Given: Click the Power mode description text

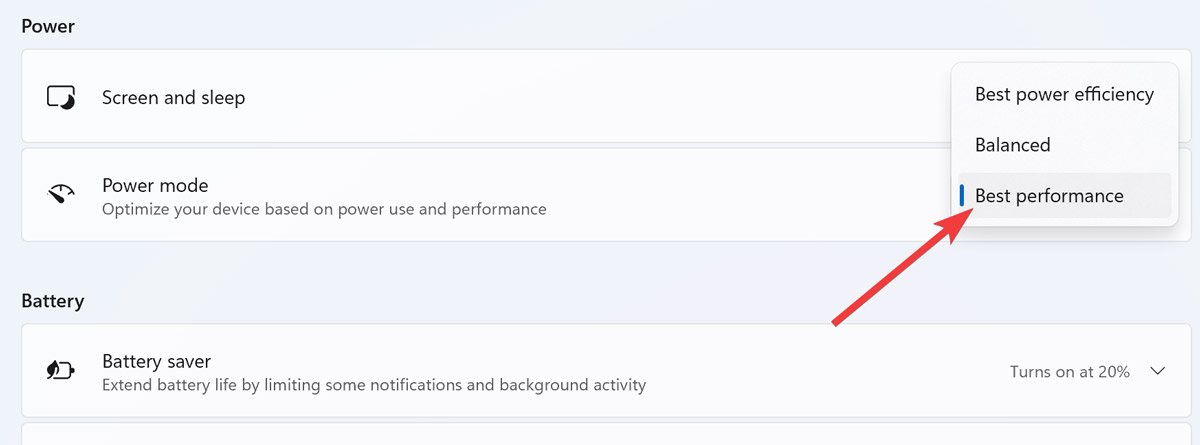Looking at the screenshot, I should tap(324, 210).
